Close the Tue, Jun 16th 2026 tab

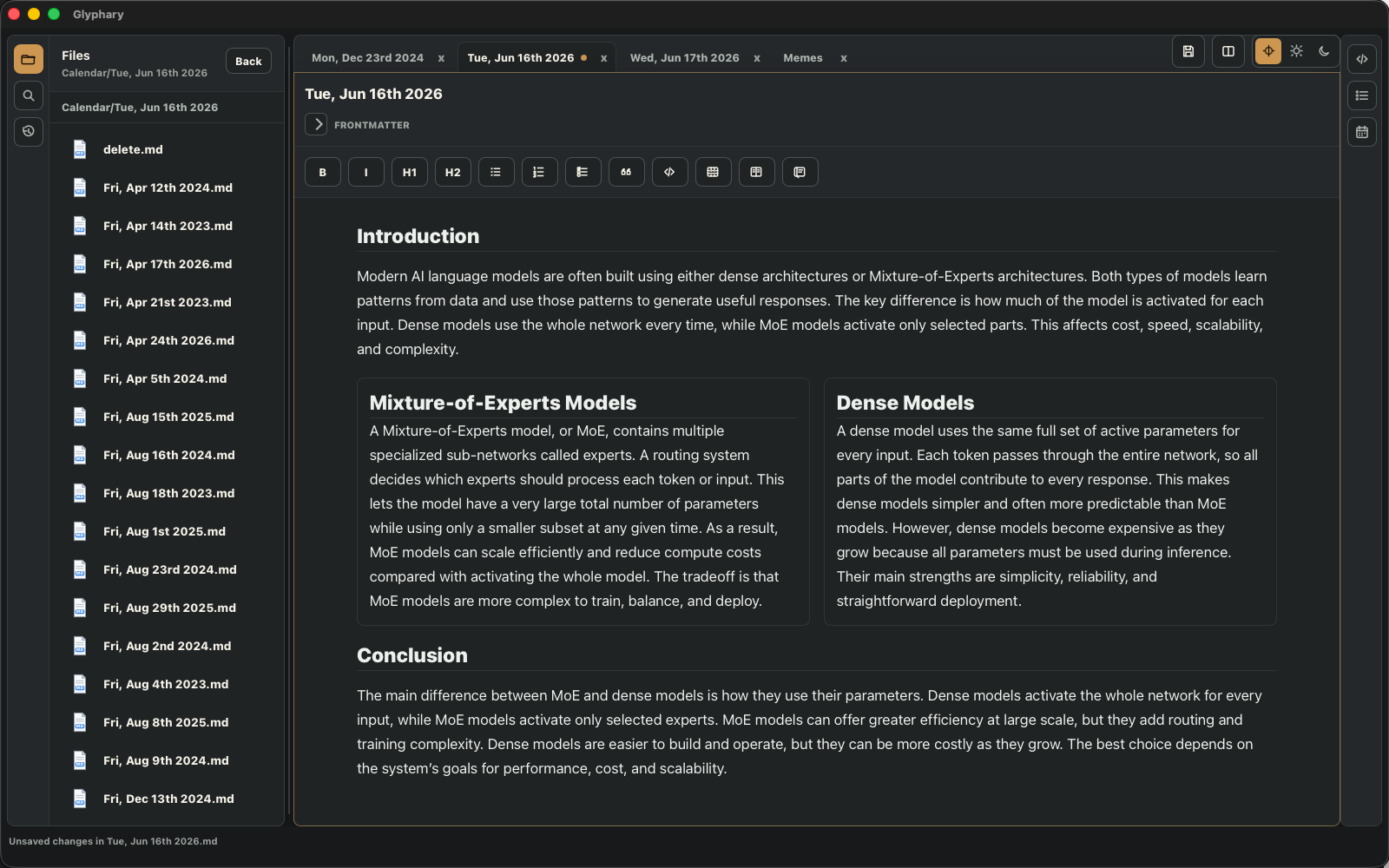coord(603,58)
